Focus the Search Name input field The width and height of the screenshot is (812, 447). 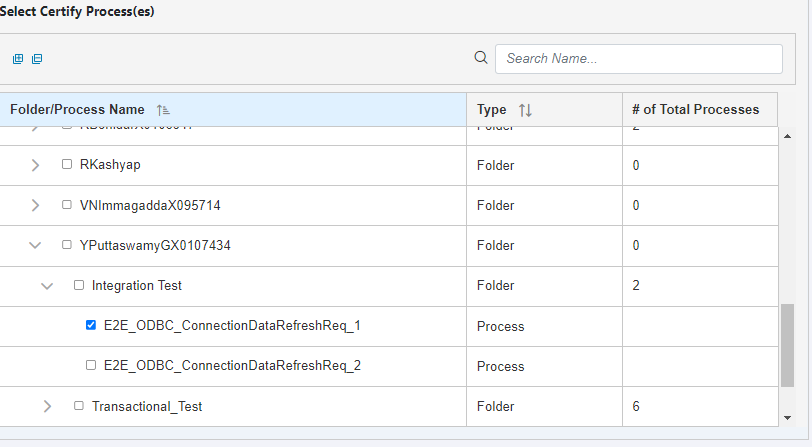638,58
